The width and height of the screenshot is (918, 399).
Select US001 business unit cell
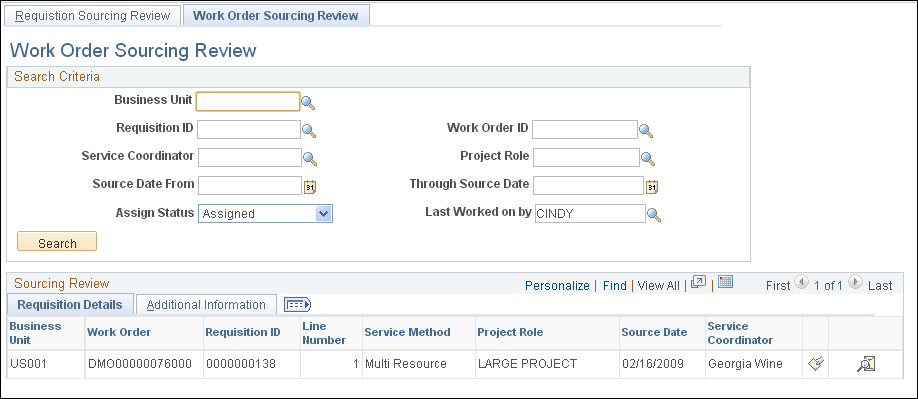click(28, 364)
